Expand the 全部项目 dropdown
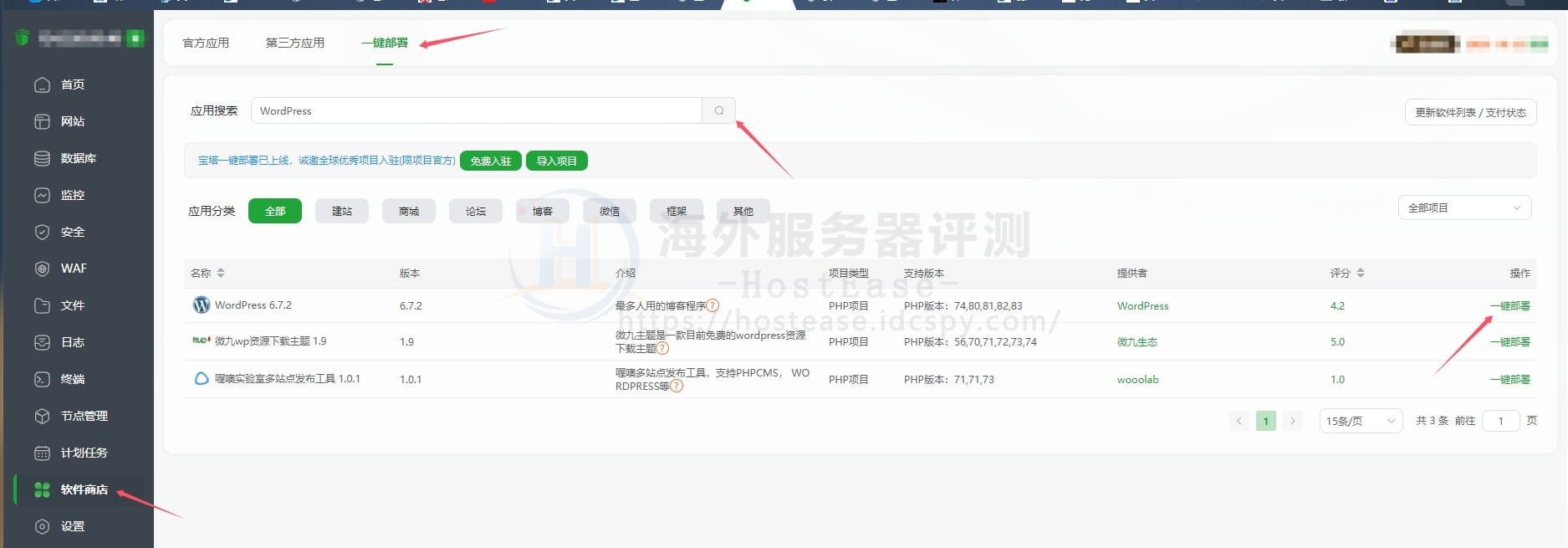This screenshot has width=1568, height=548. point(1463,207)
